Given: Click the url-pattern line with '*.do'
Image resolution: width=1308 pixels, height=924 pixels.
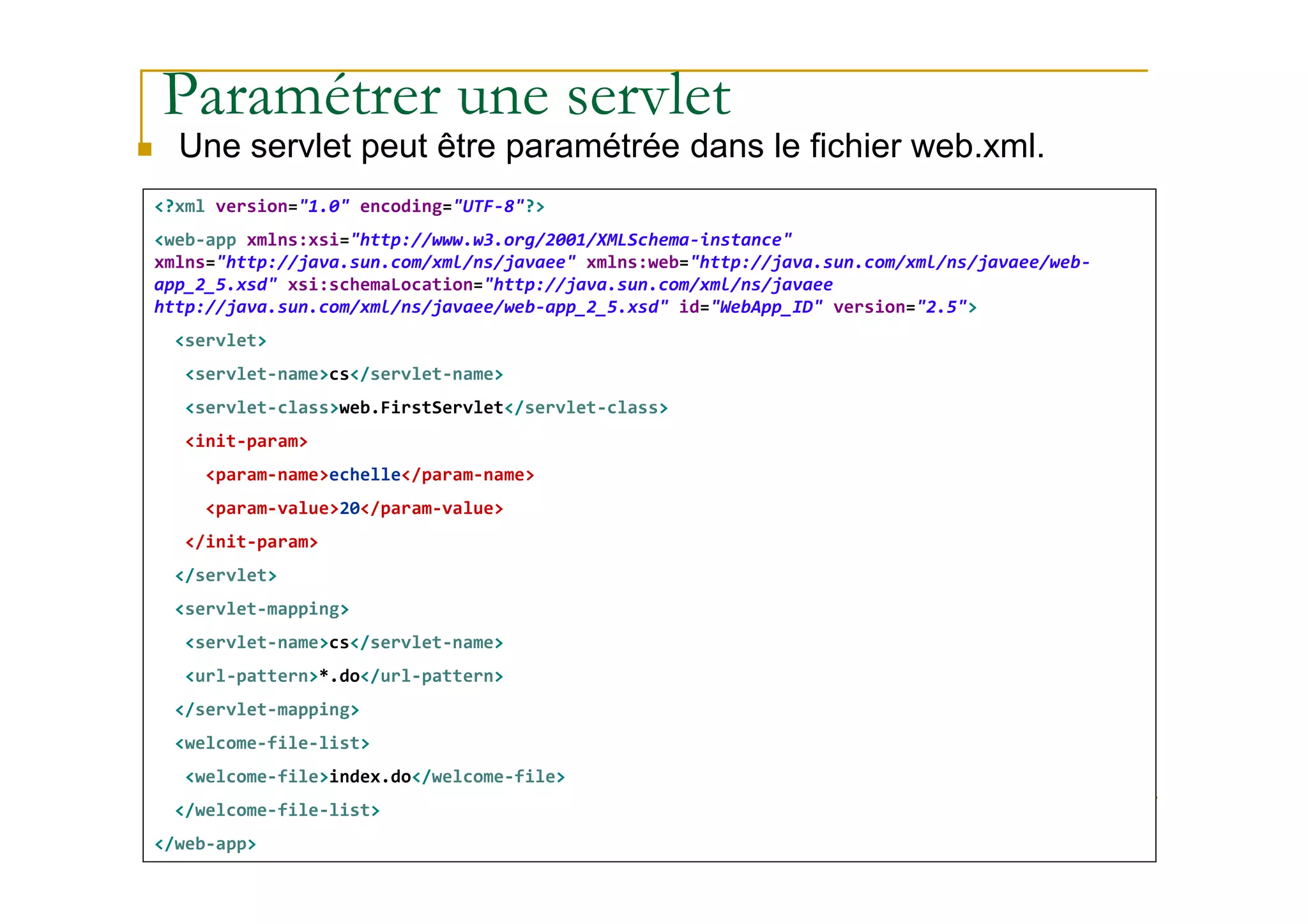Looking at the screenshot, I should 344,676.
